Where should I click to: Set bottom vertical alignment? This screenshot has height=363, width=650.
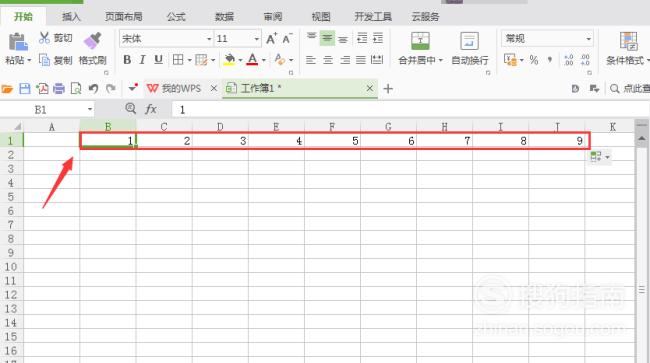tap(343, 39)
